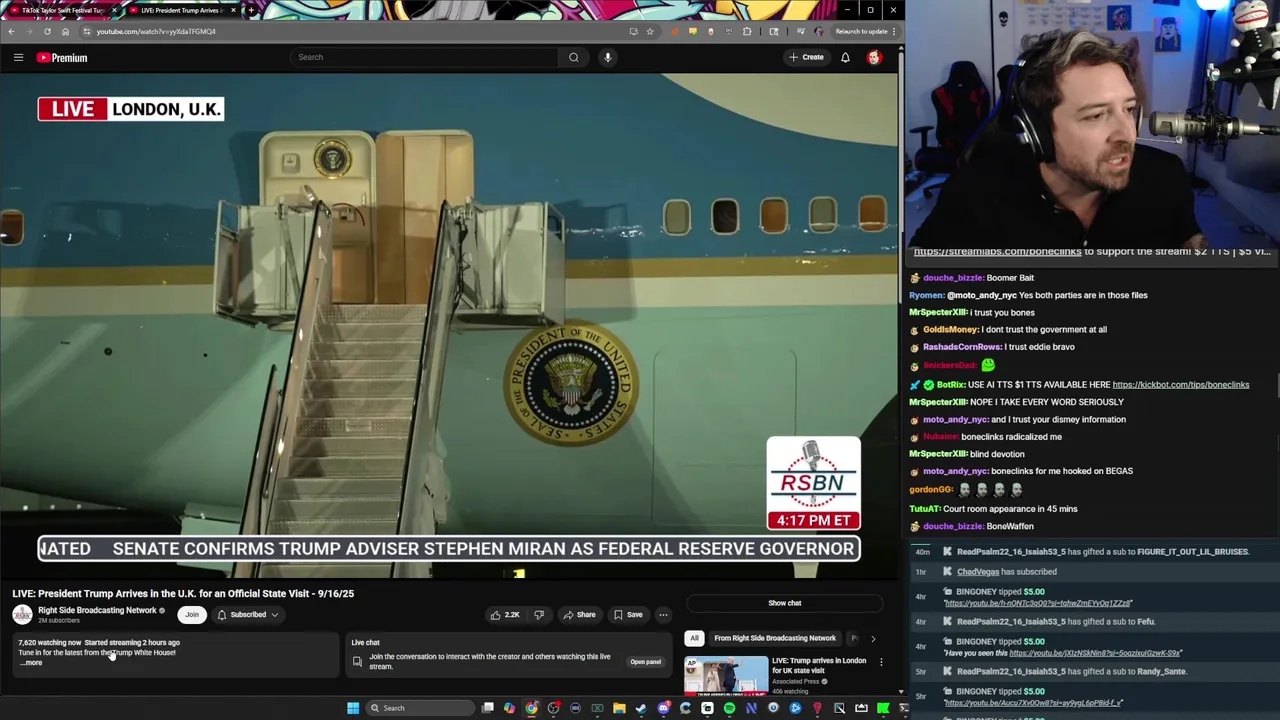Screen dimensions: 1280x720
Task: Click Show chat button
Action: (785, 603)
